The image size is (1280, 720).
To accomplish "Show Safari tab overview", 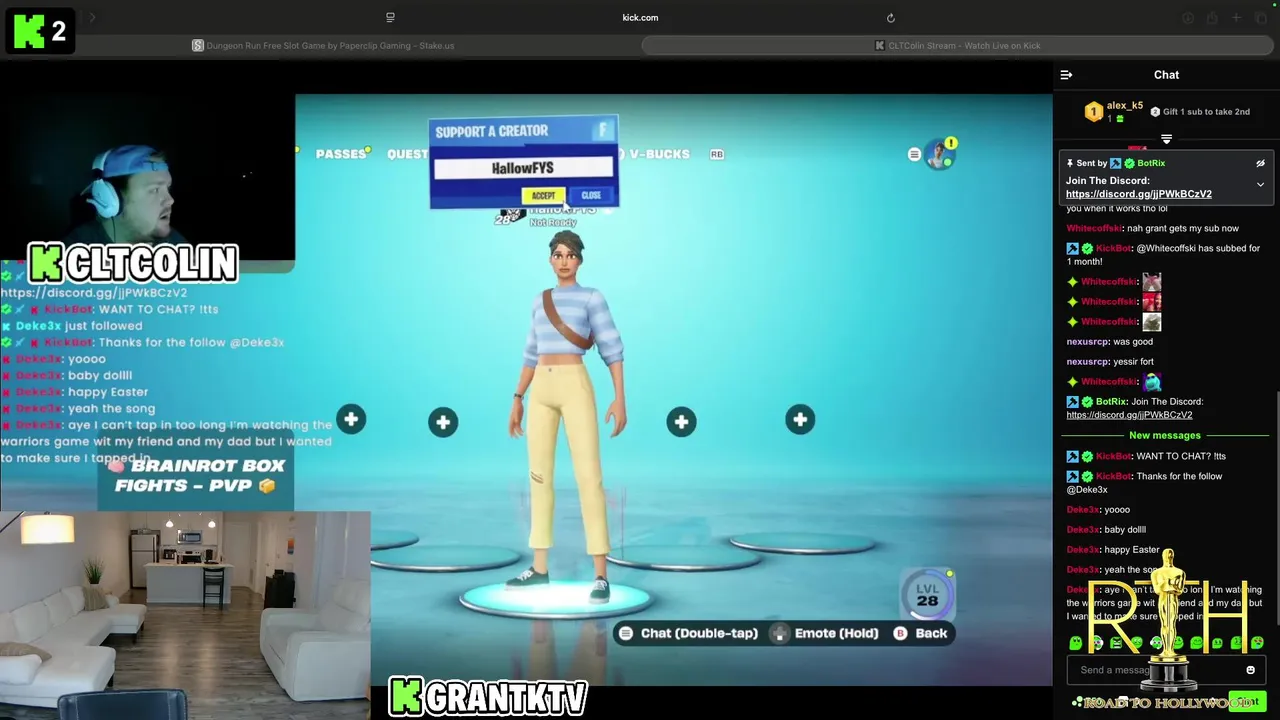I will tap(1260, 18).
